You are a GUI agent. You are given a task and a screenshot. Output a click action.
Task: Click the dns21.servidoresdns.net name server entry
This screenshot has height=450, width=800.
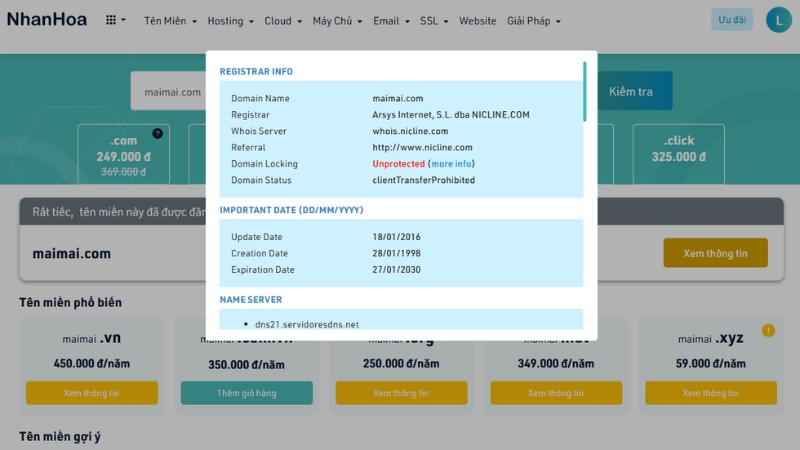click(307, 324)
